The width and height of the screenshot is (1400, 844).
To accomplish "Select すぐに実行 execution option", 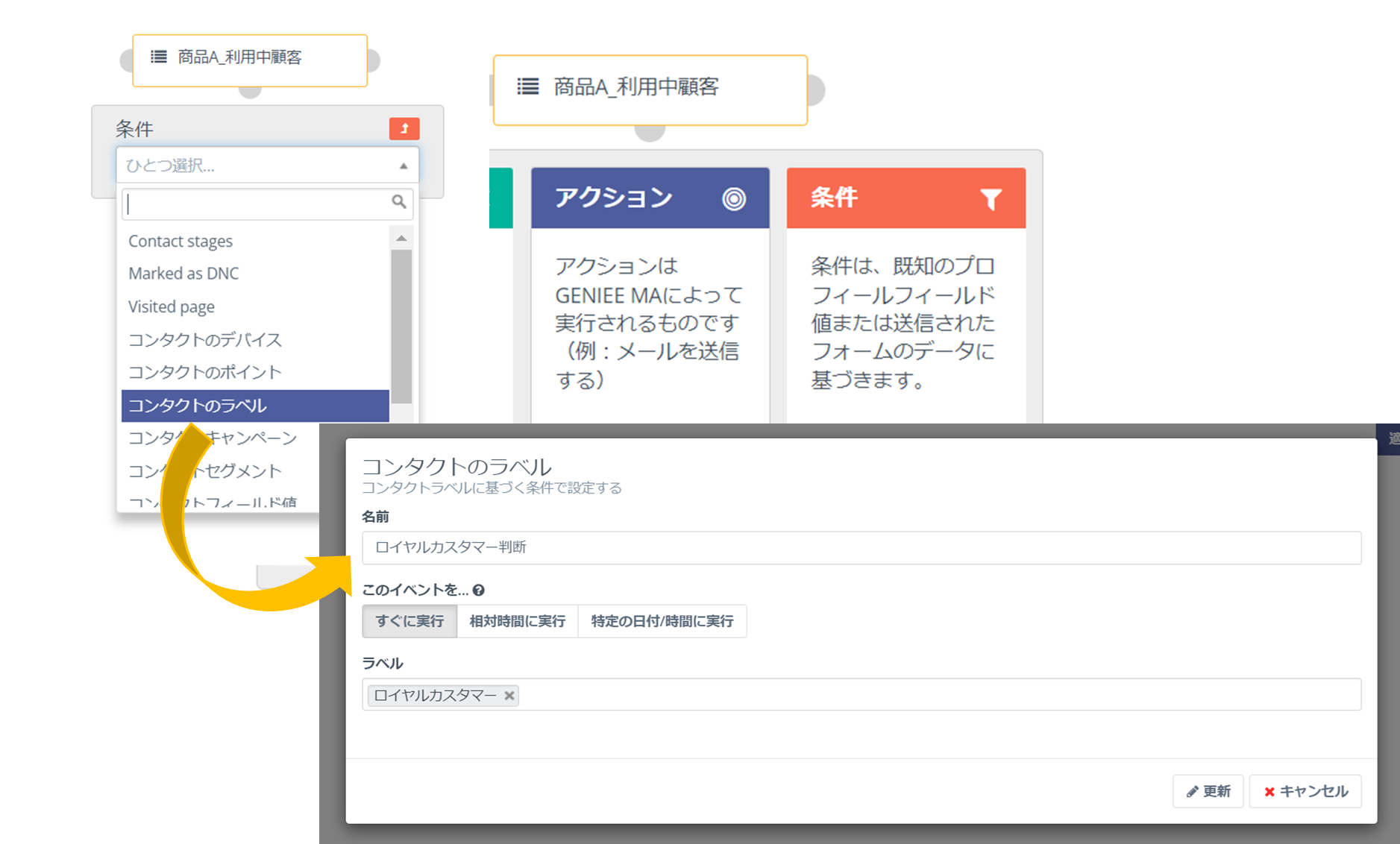I will coord(409,621).
